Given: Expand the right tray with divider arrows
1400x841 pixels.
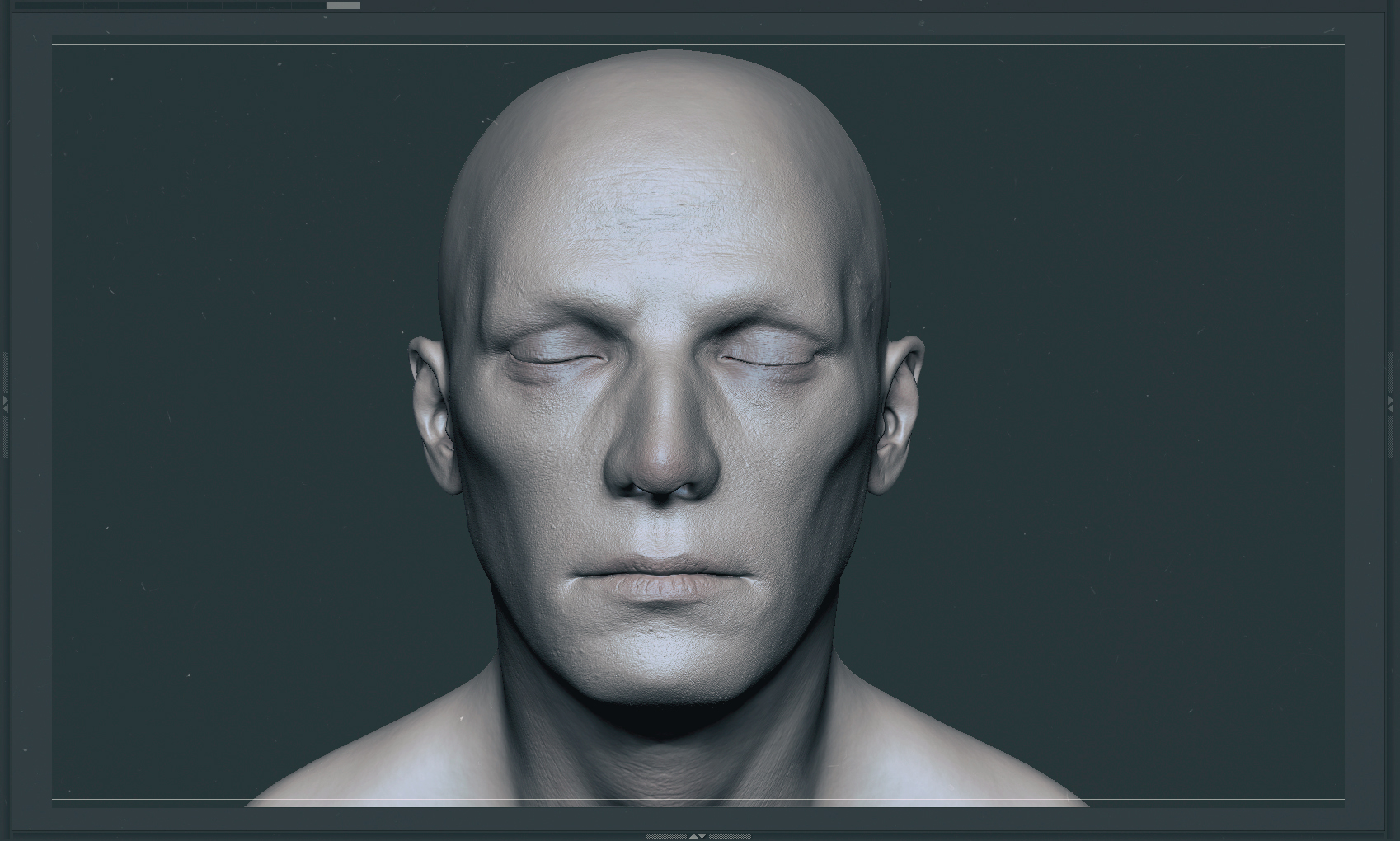Looking at the screenshot, I should click(1392, 404).
